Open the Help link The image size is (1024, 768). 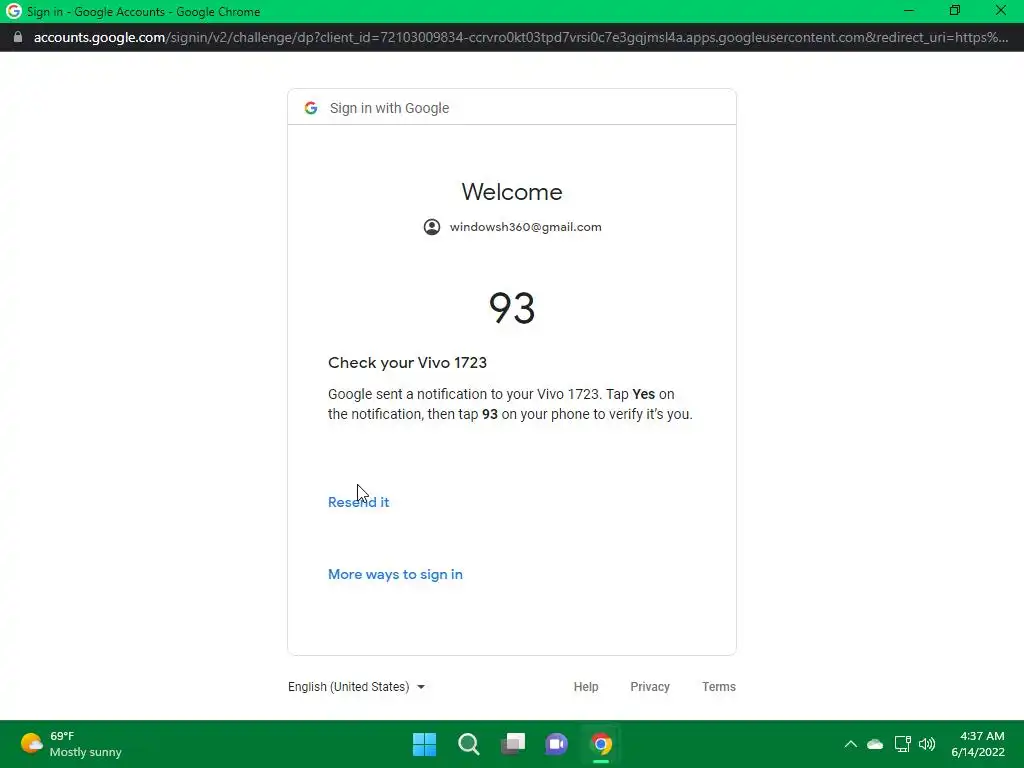(x=586, y=686)
